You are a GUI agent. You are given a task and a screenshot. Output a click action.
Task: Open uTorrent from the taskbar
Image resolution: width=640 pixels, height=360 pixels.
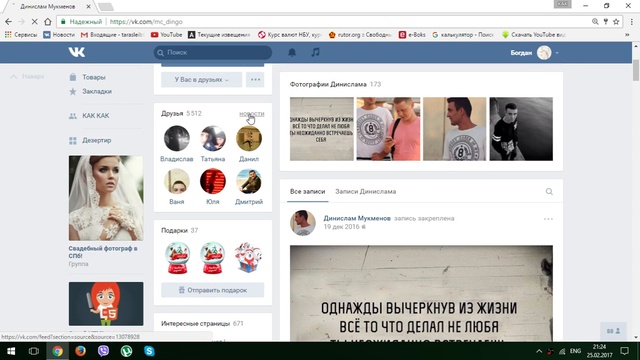(x=126, y=351)
